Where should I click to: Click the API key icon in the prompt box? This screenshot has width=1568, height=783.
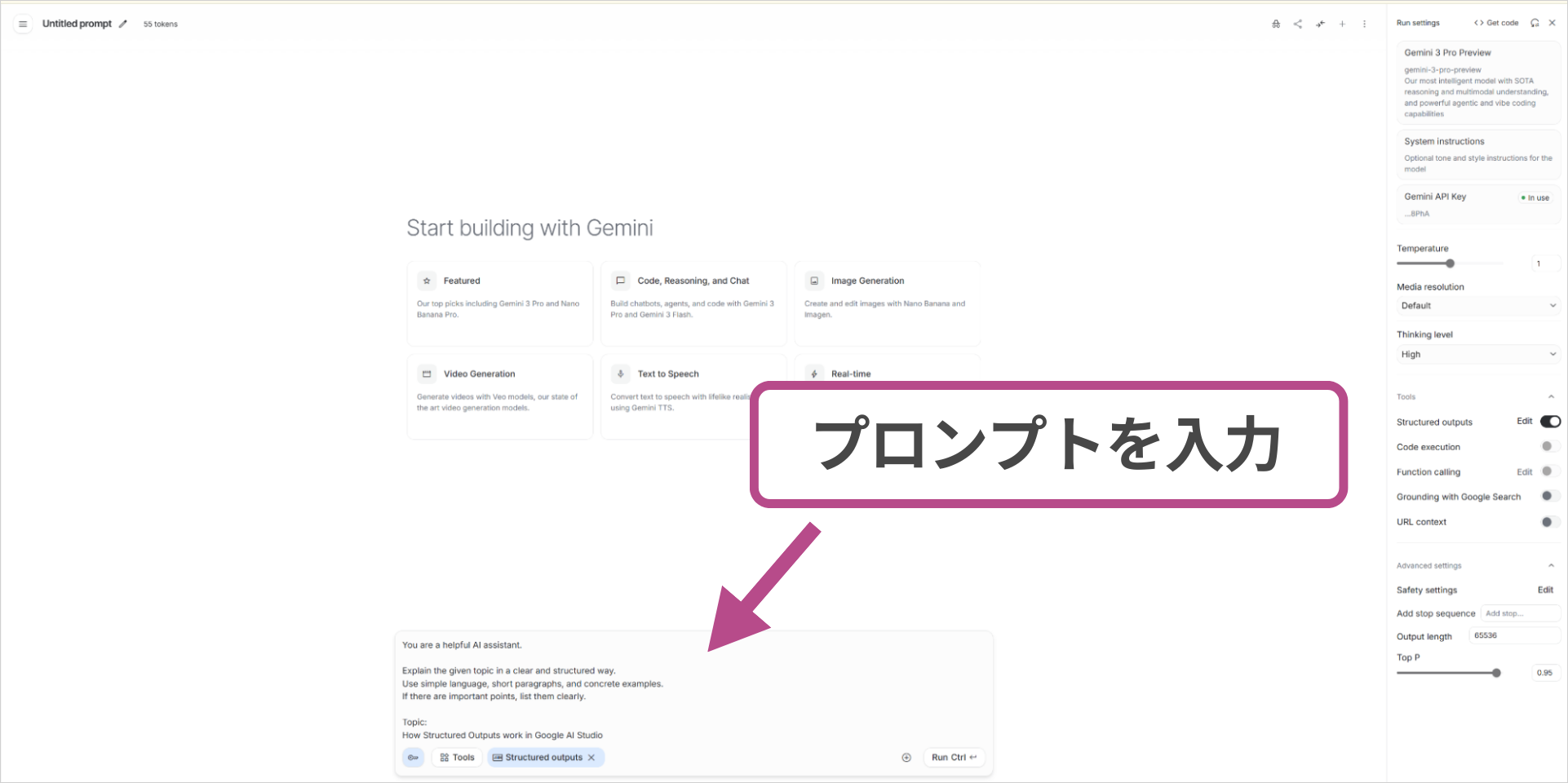[x=413, y=757]
